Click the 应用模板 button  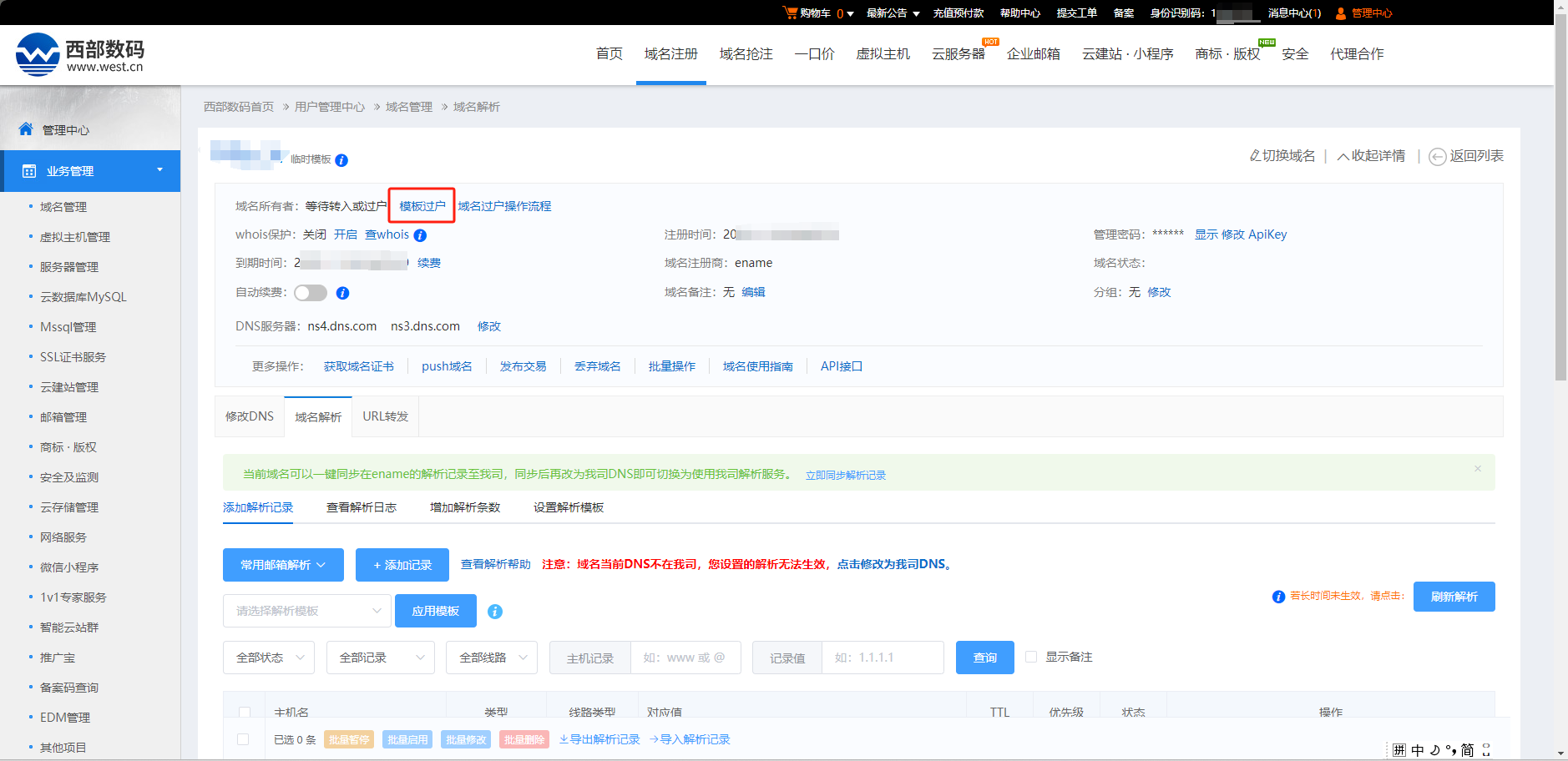click(436, 611)
